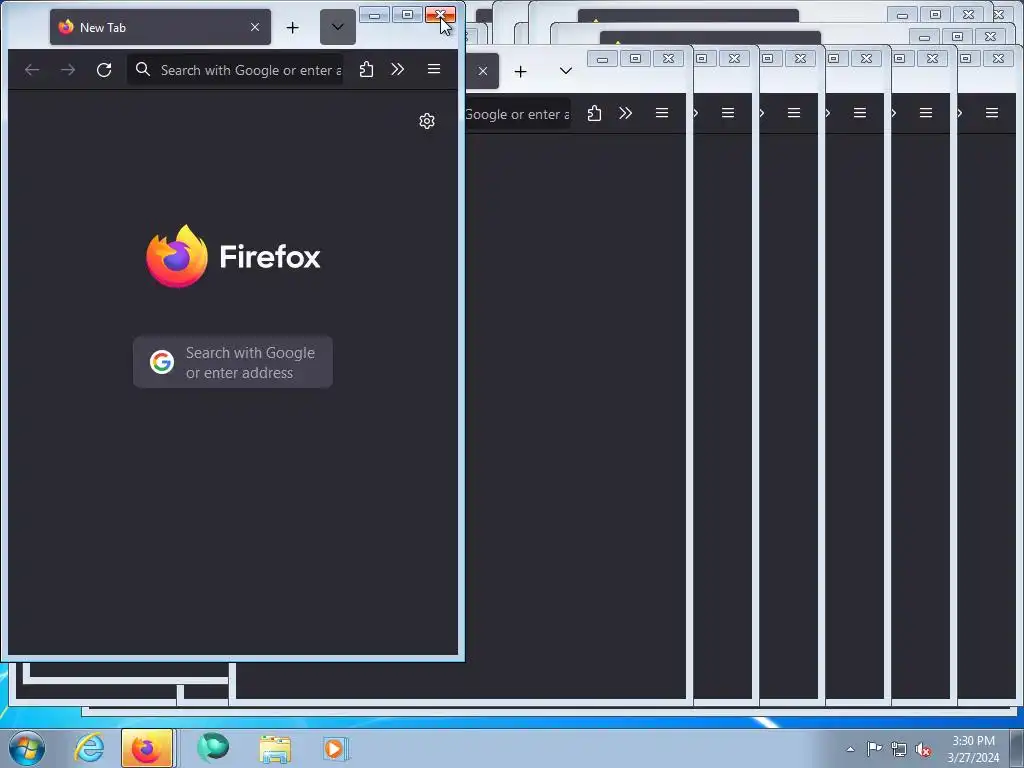This screenshot has height=768, width=1024.
Task: Open the Windows Start menu
Action: [x=27, y=748]
